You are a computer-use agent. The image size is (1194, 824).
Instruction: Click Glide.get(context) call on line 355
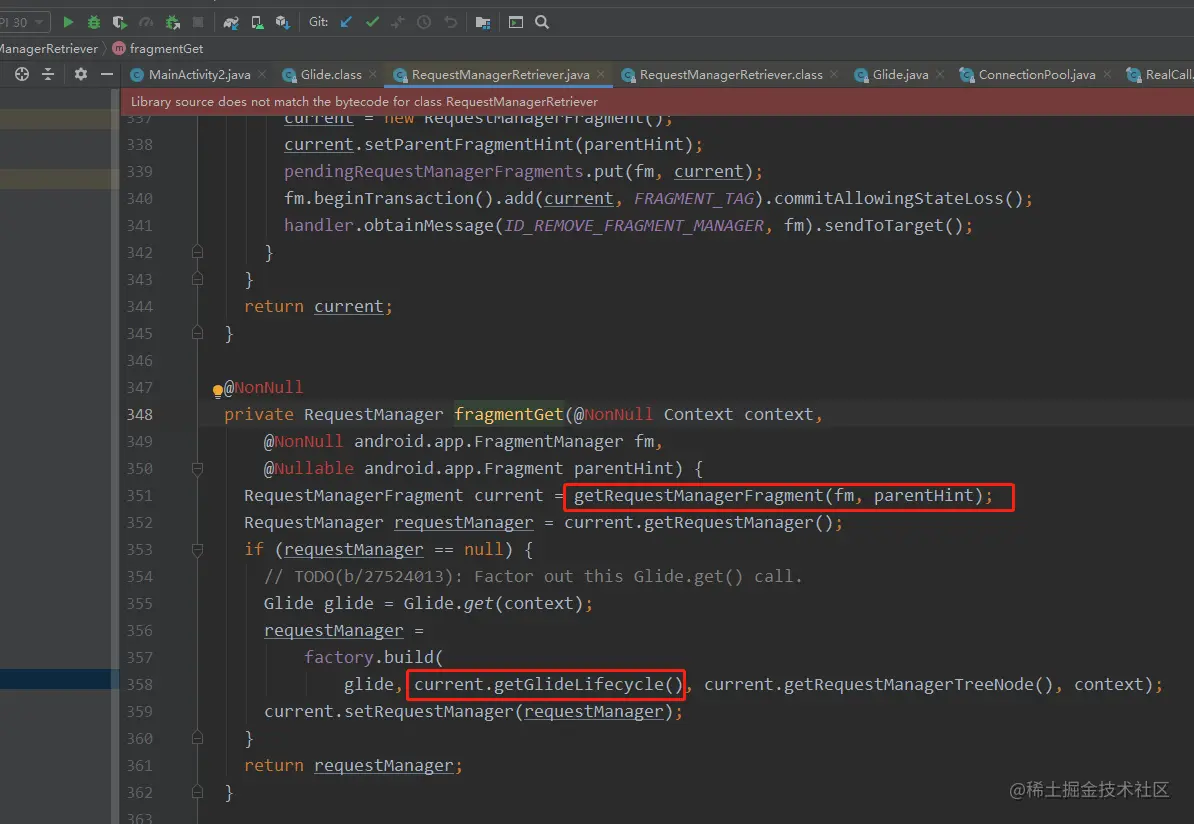(493, 603)
